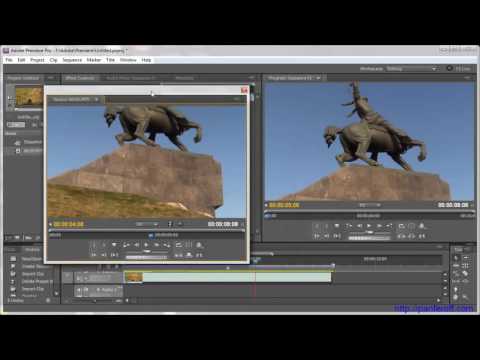
Task: Select the Selection tool in Tools panel
Action: (456, 258)
